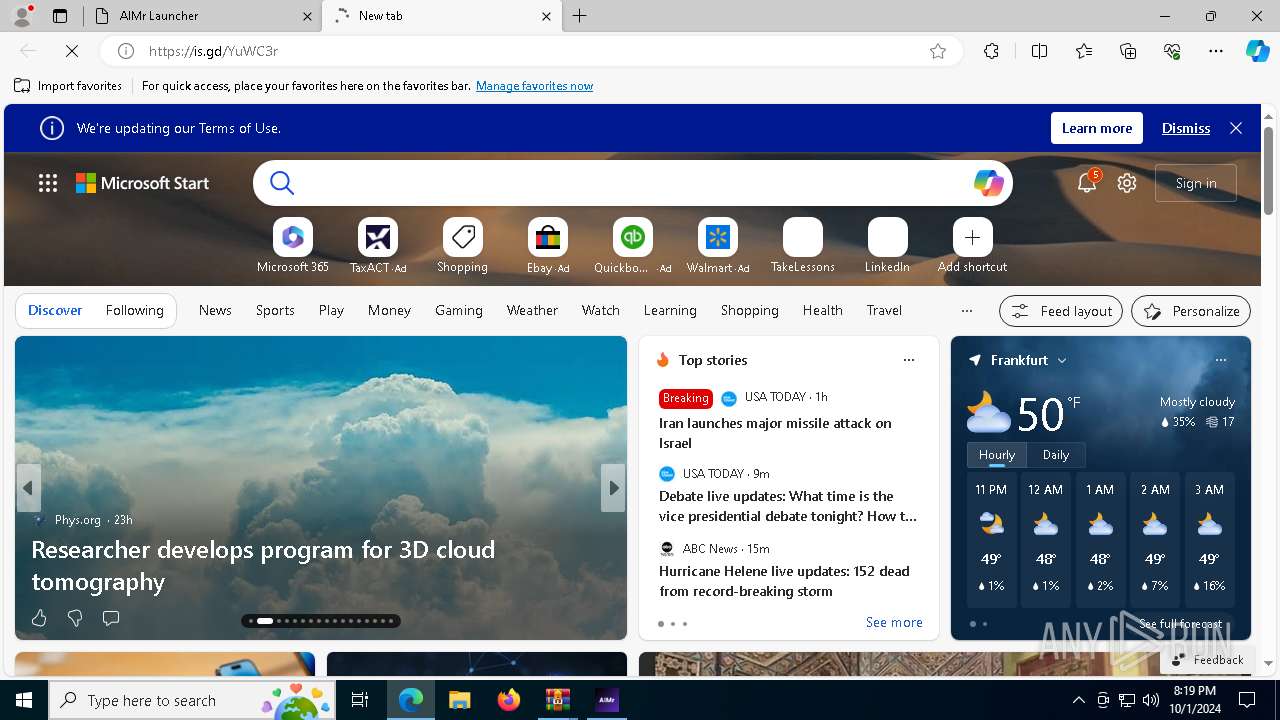Dislike the 3D cloud tomography story
Screen dimensions: 1280x720
pyautogui.click(x=75, y=618)
